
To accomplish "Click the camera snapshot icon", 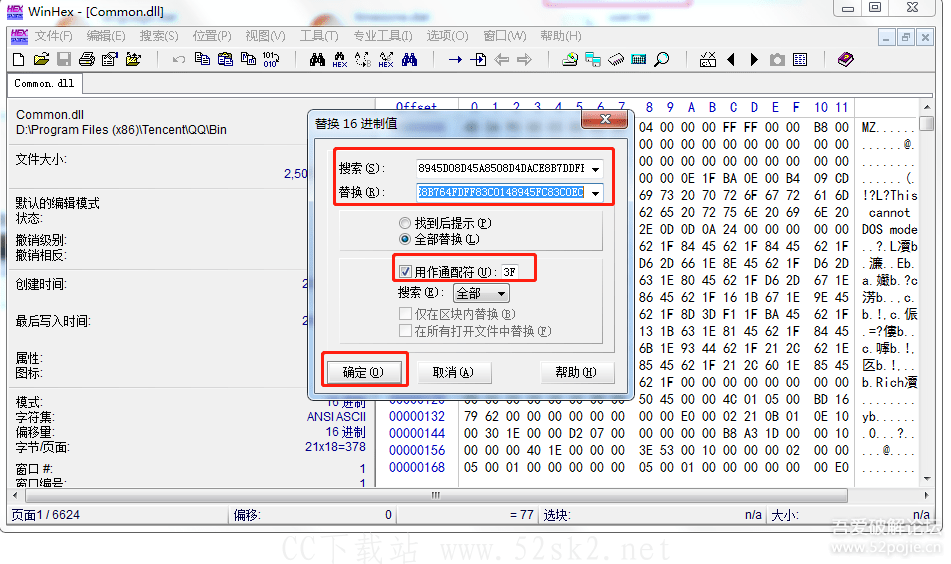I will [x=777, y=59].
